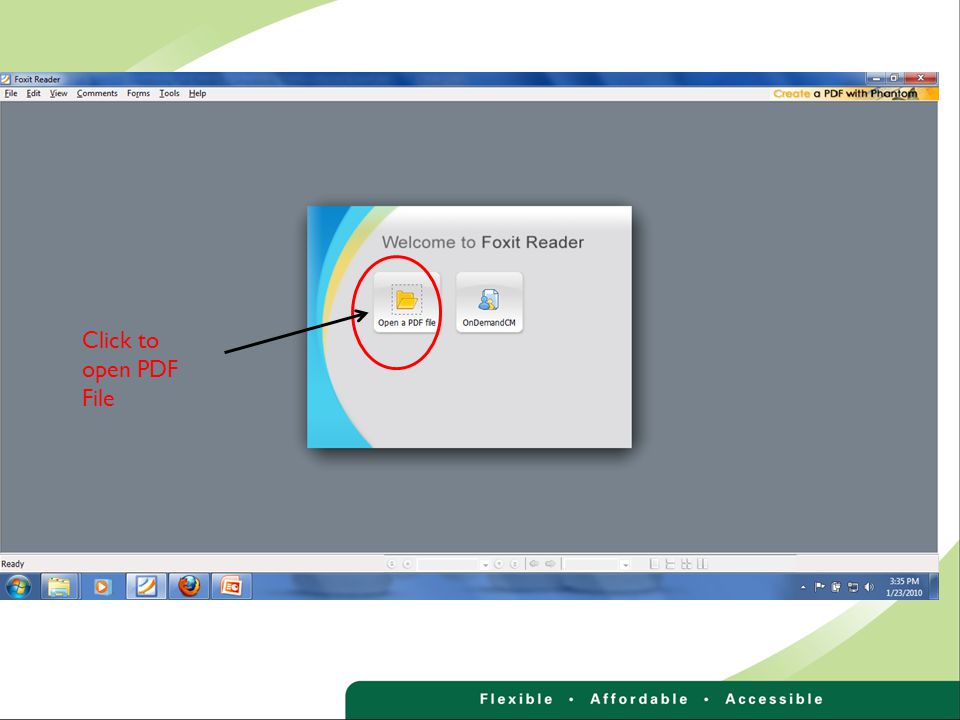
Task: Open the Help menu
Action: (197, 93)
